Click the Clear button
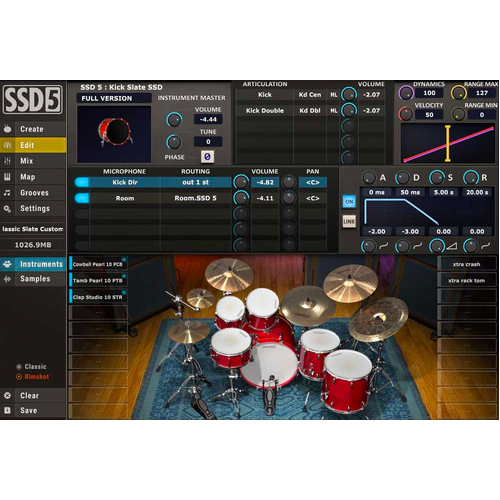Image resolution: width=500 pixels, height=500 pixels. coord(33,396)
